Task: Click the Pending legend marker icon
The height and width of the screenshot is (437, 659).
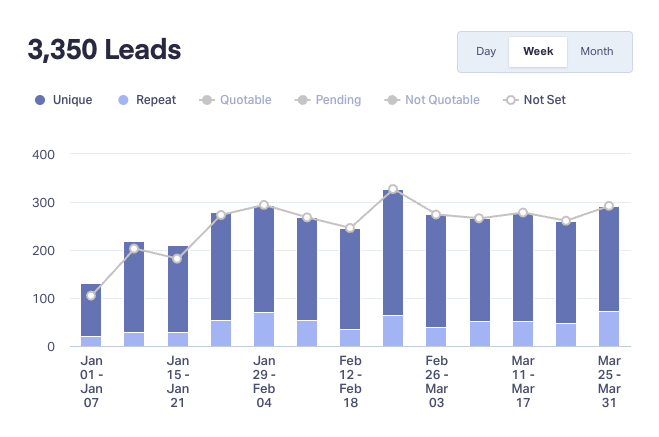Action: pyautogui.click(x=303, y=100)
